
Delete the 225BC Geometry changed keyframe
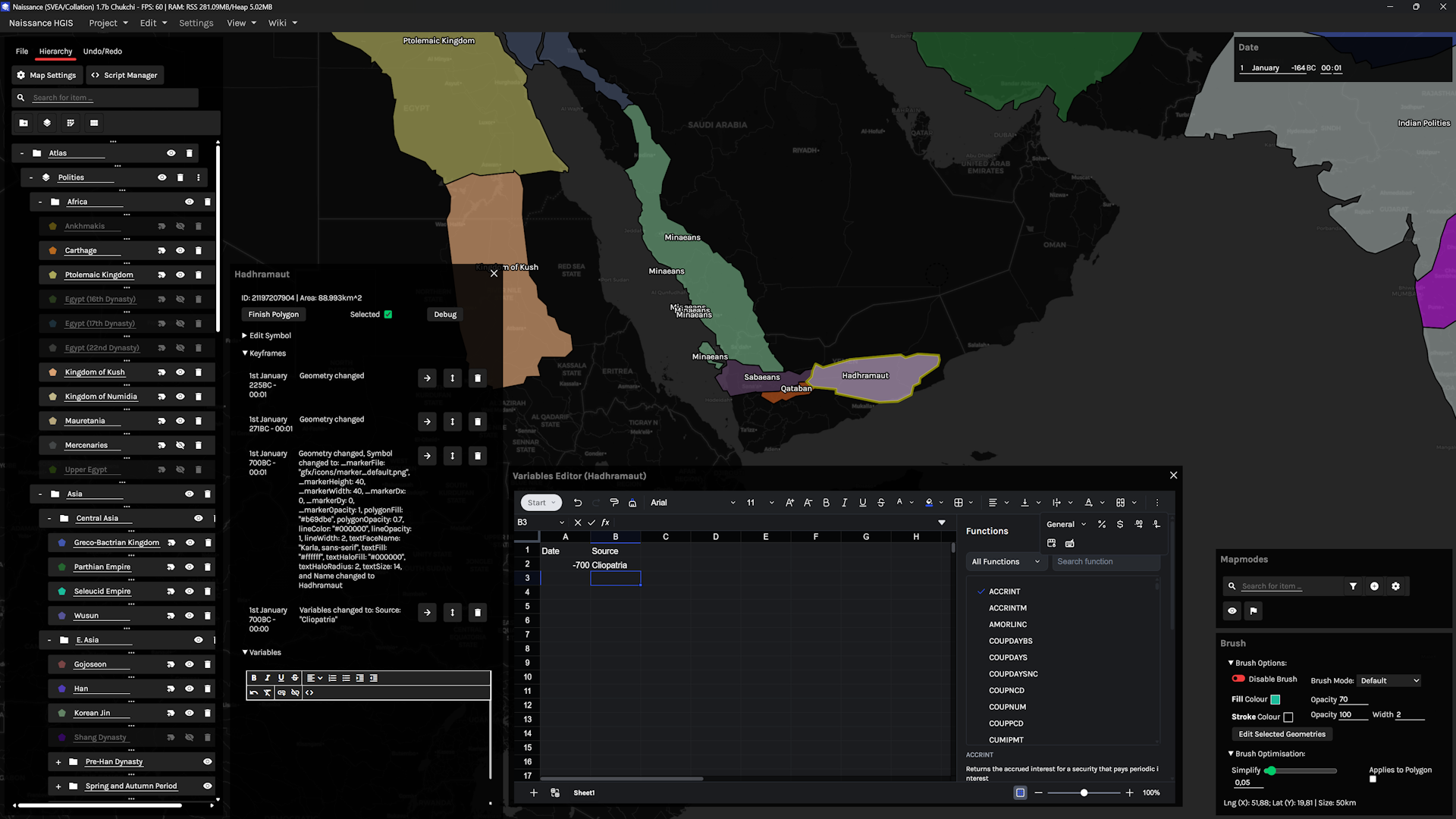click(x=478, y=378)
